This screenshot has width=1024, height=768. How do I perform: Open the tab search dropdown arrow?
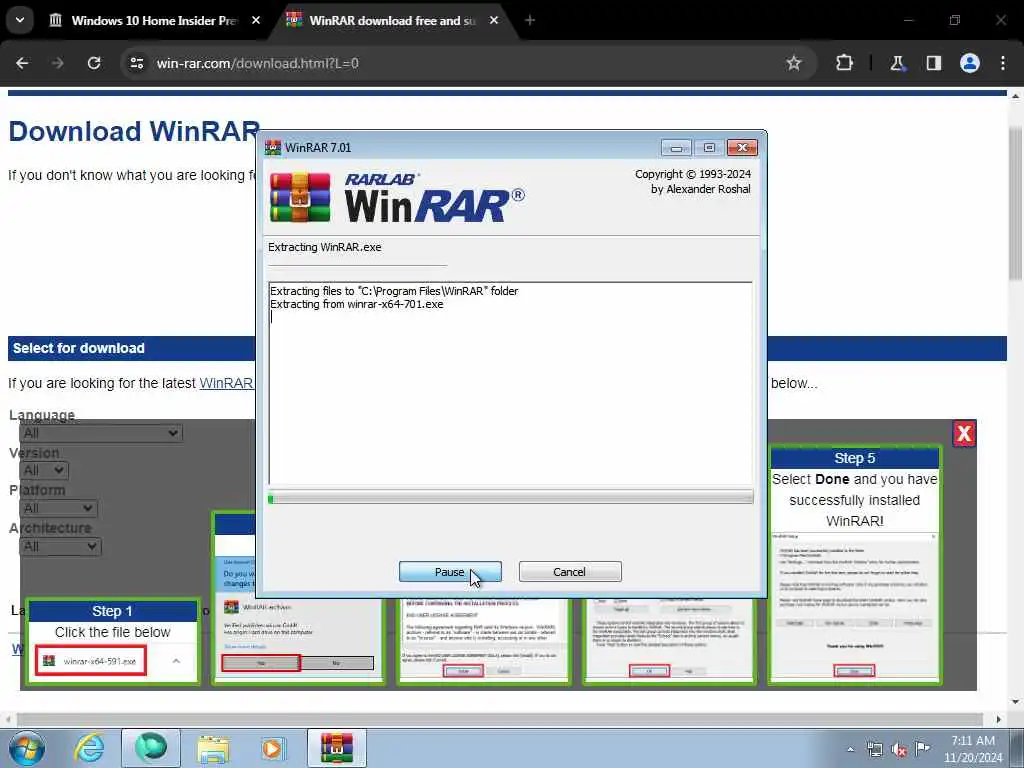coord(20,20)
